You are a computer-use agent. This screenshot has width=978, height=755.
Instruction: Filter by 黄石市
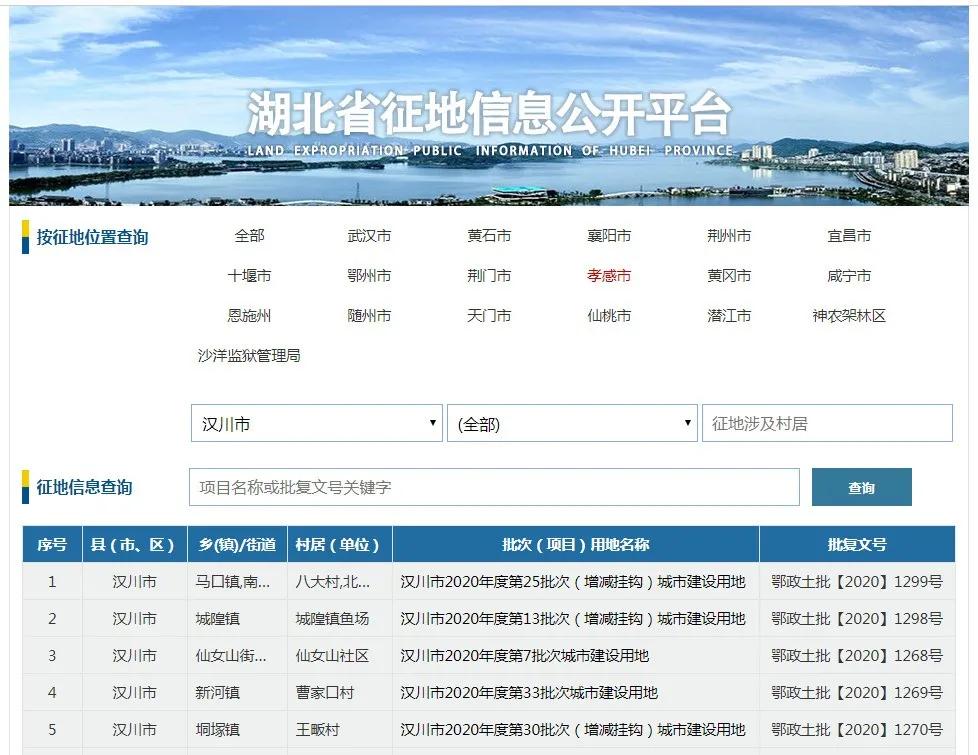tap(489, 236)
